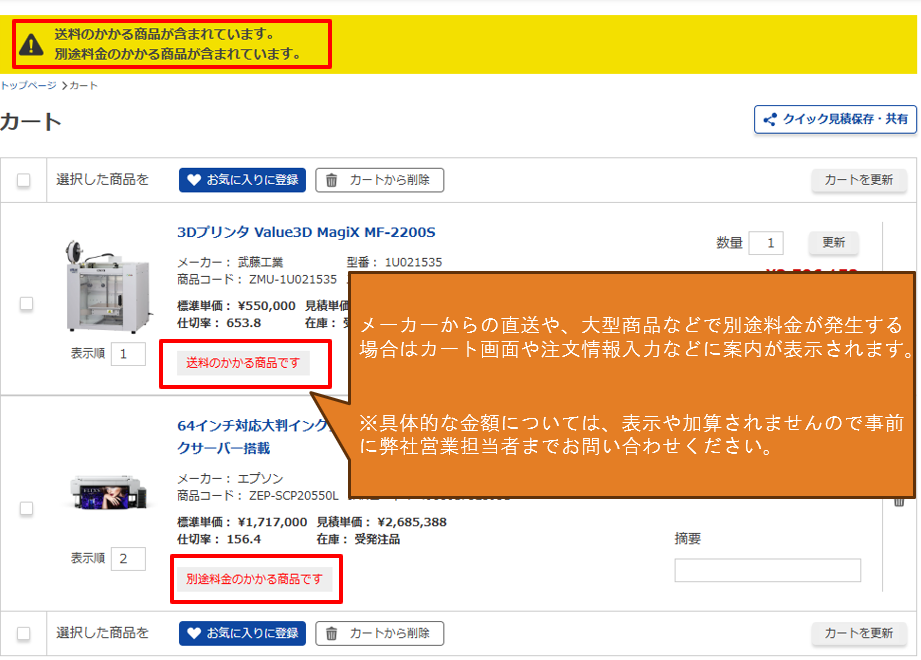Click the 数量 quantity input field
The width and height of the screenshot is (921, 660).
(767, 243)
